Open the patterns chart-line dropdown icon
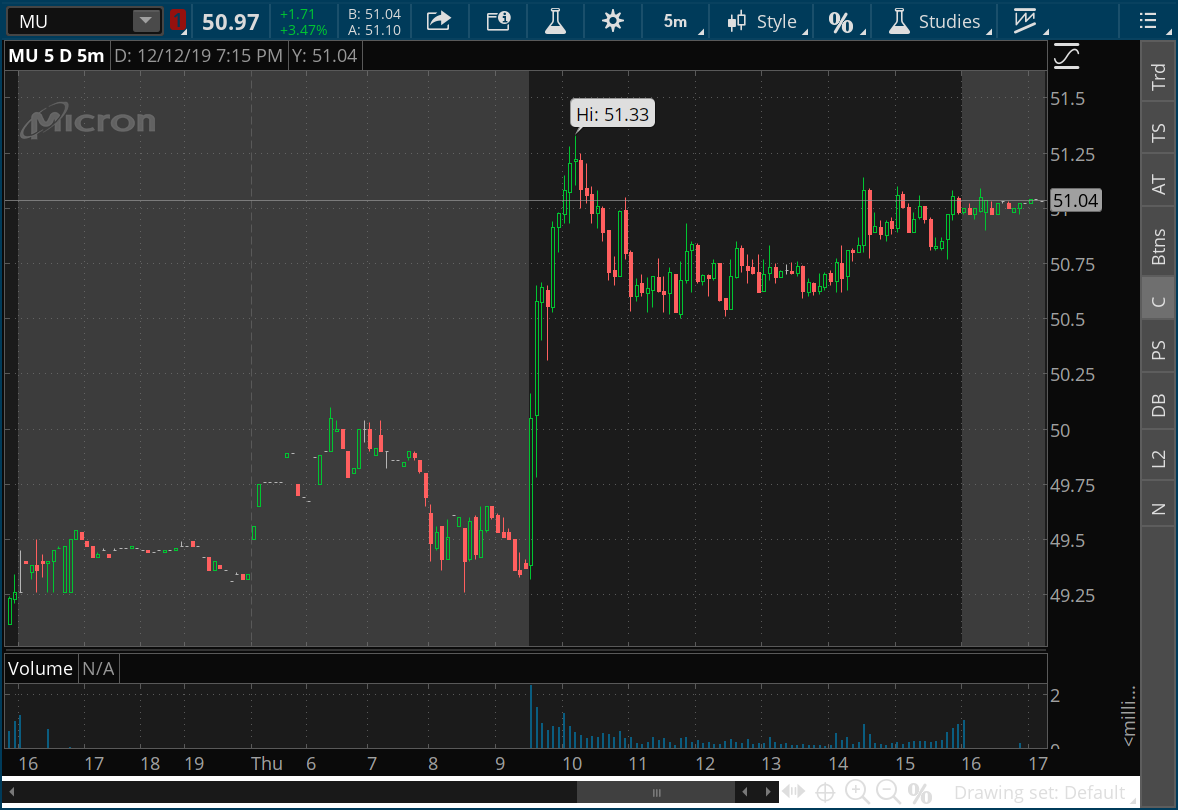The image size is (1178, 810). coord(1029,21)
